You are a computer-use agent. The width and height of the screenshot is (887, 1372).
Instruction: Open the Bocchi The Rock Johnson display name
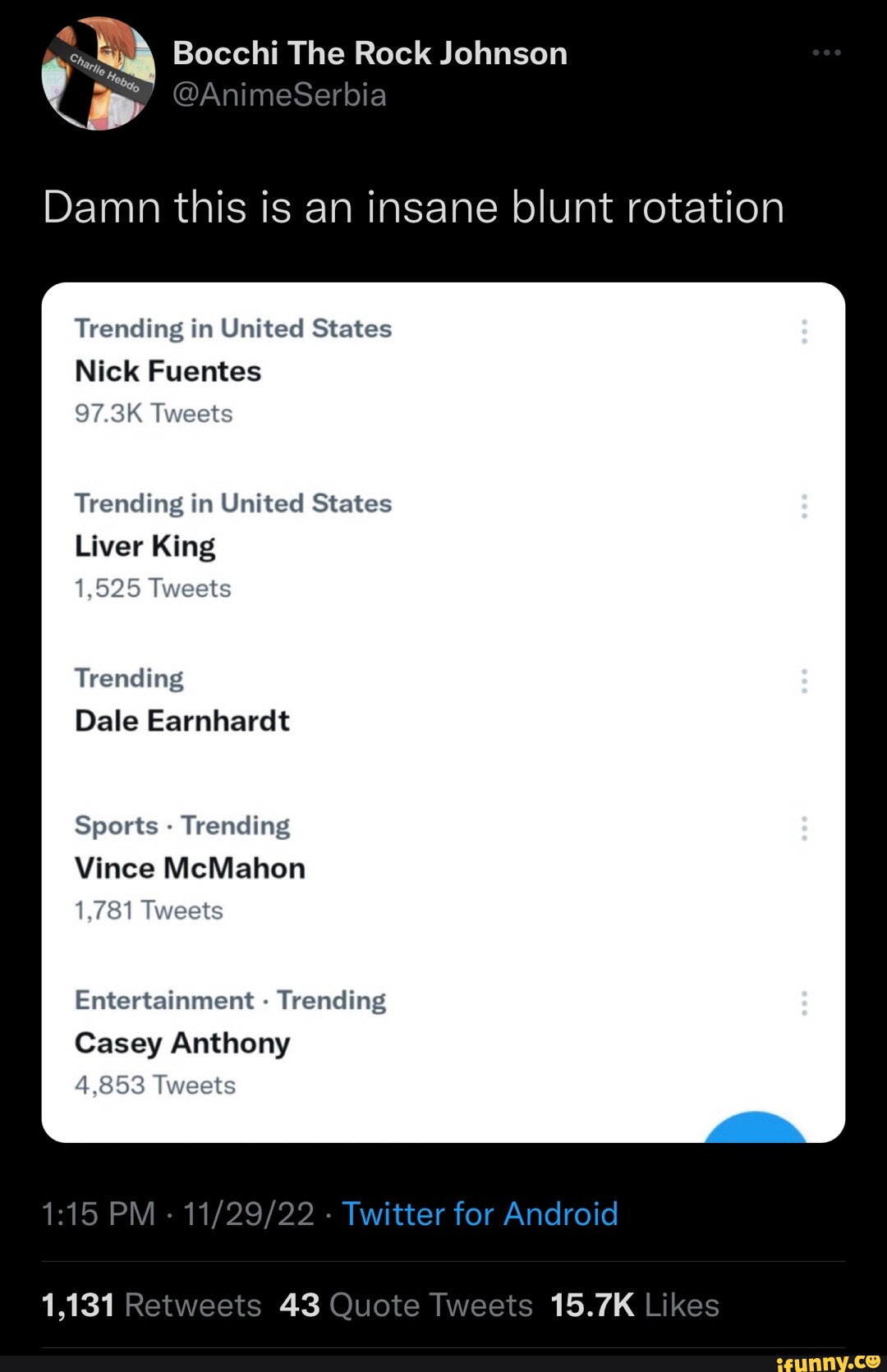370,53
